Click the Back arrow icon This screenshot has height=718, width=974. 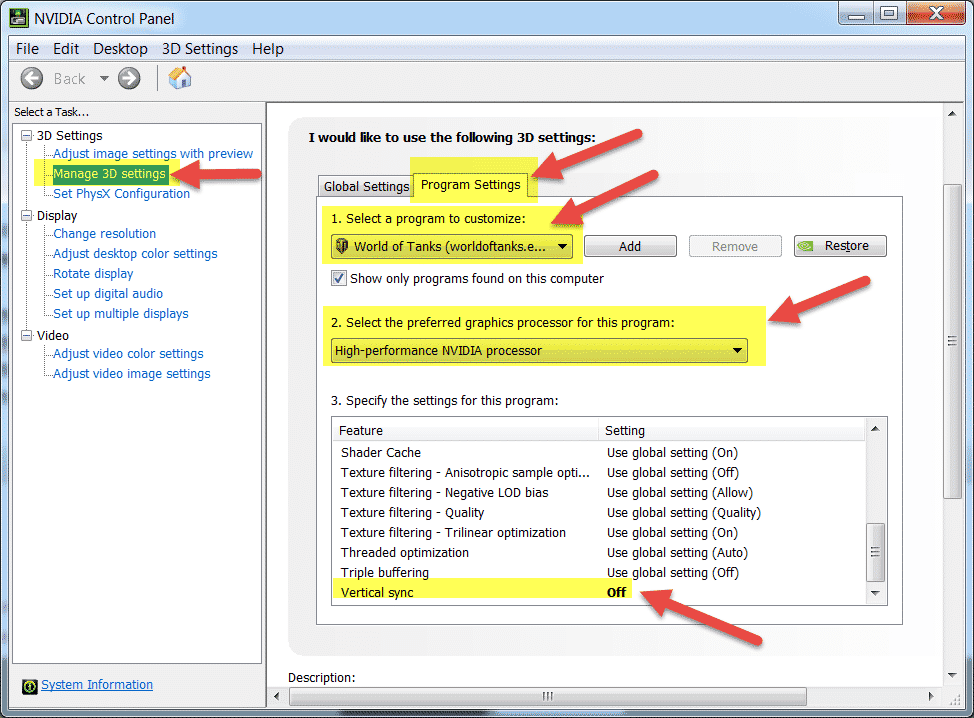32,79
